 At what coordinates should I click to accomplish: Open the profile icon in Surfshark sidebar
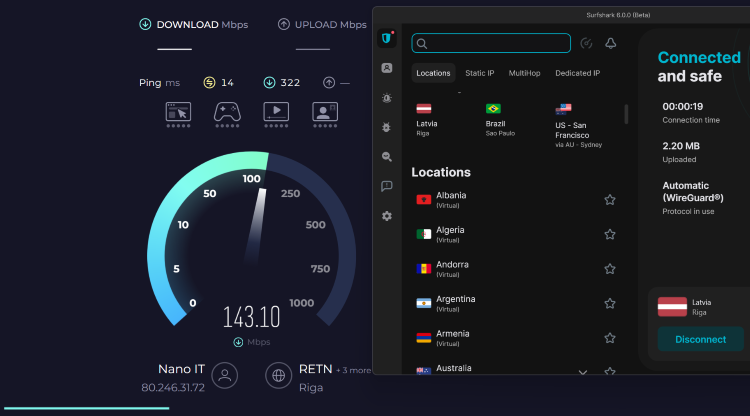[x=386, y=68]
